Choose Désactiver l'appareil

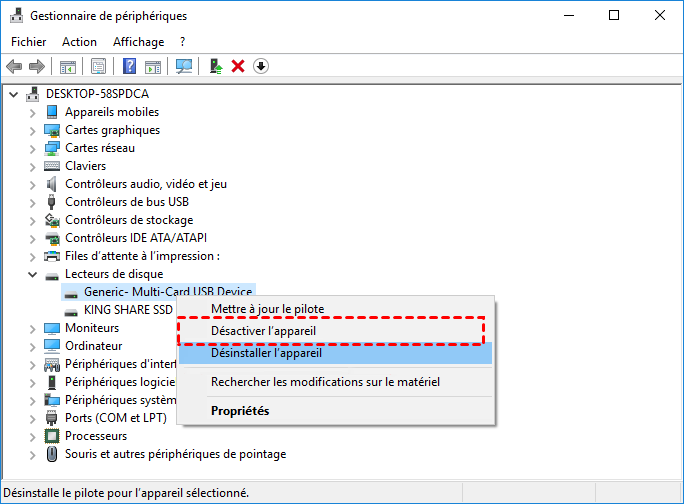(x=336, y=331)
